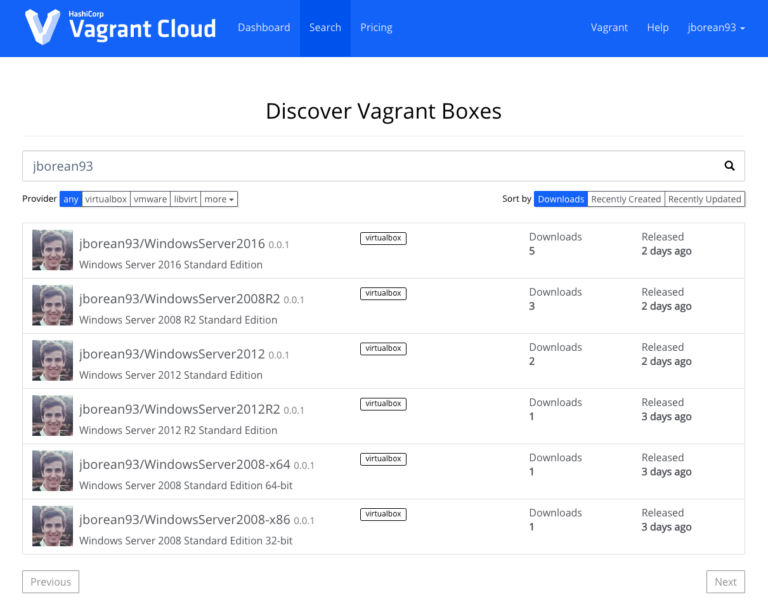Sort results by Recently Created
The height and width of the screenshot is (604, 768).
tap(626, 199)
